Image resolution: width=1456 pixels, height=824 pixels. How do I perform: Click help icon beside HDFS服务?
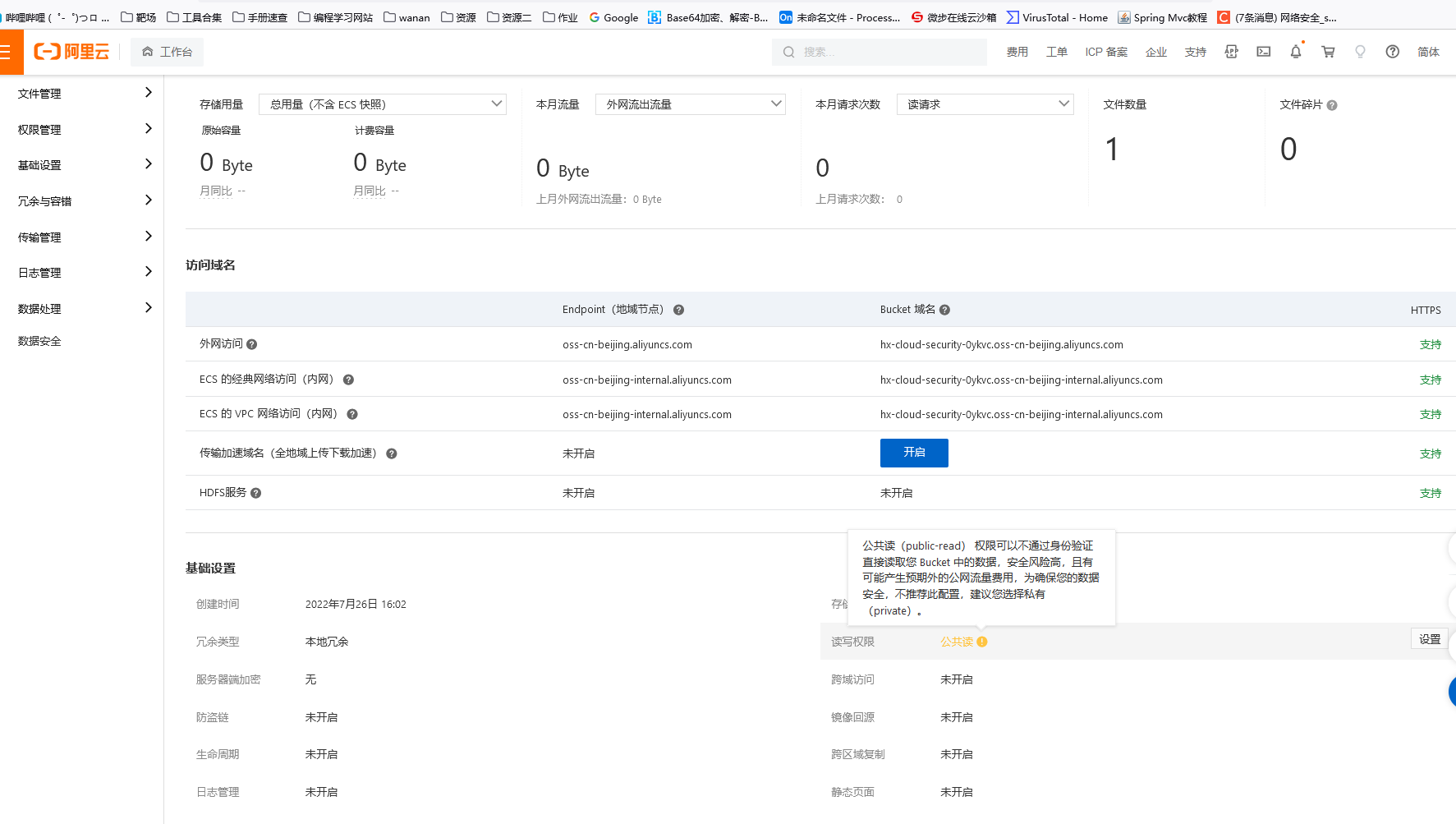(256, 493)
